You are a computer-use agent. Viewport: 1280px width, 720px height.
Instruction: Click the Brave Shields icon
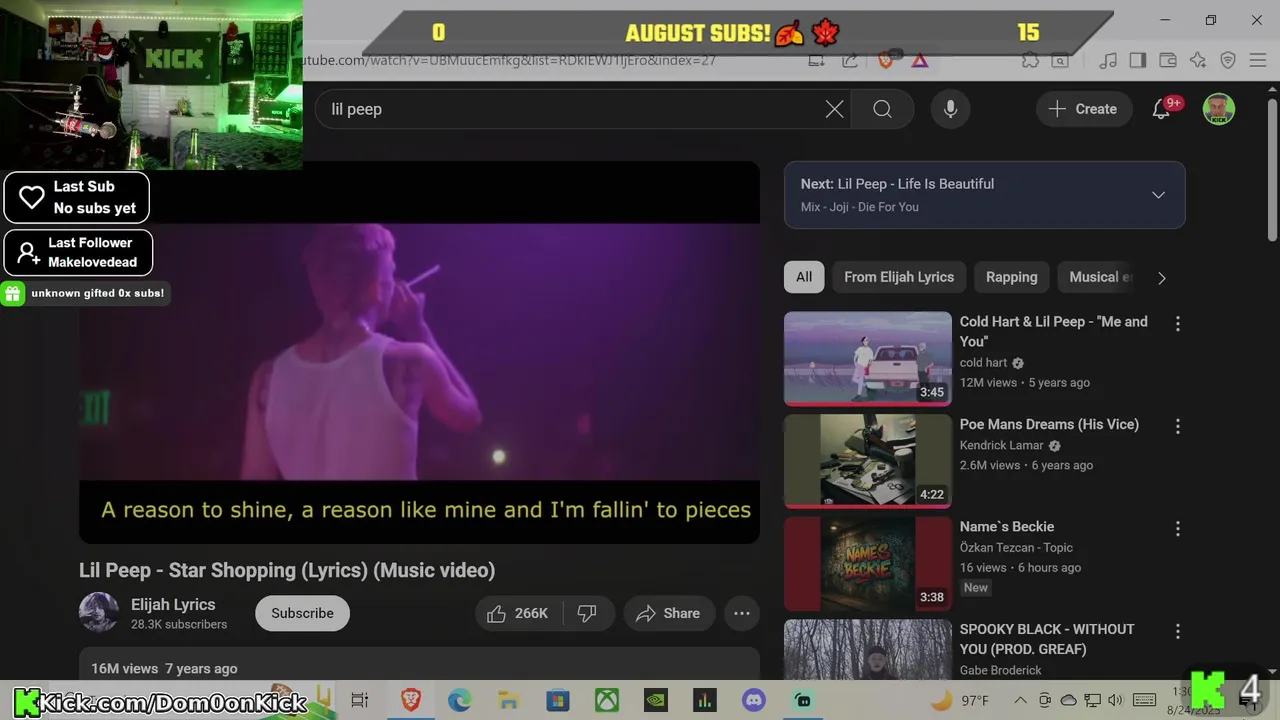(885, 61)
